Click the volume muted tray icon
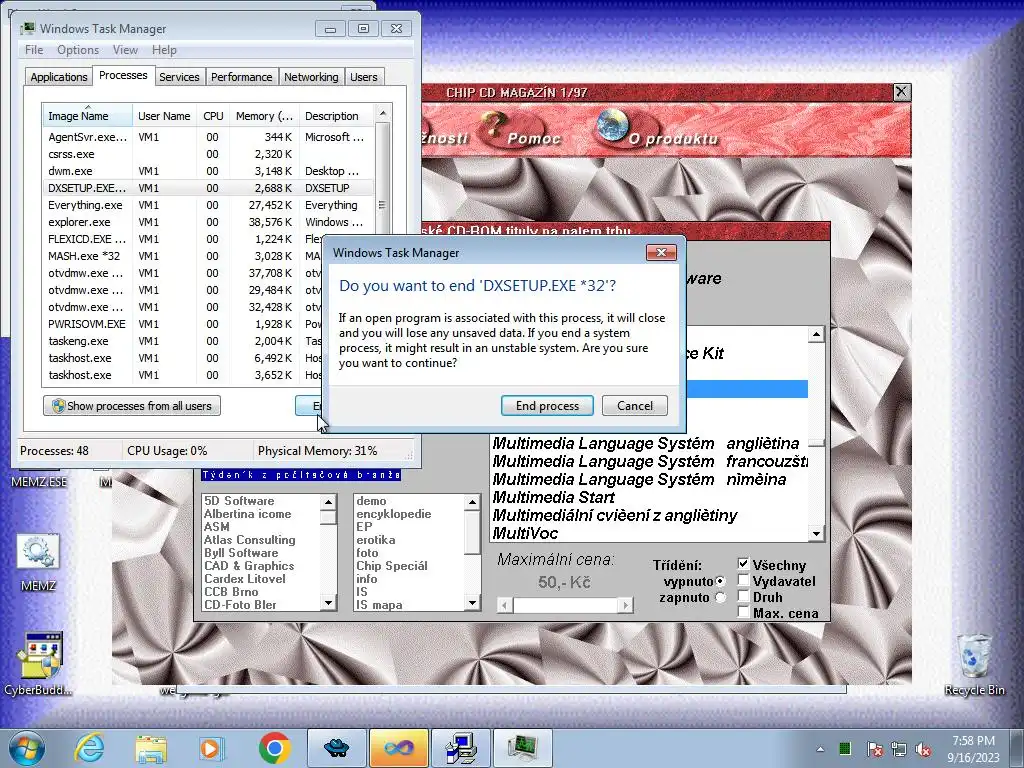The width and height of the screenshot is (1024, 768). [x=923, y=750]
